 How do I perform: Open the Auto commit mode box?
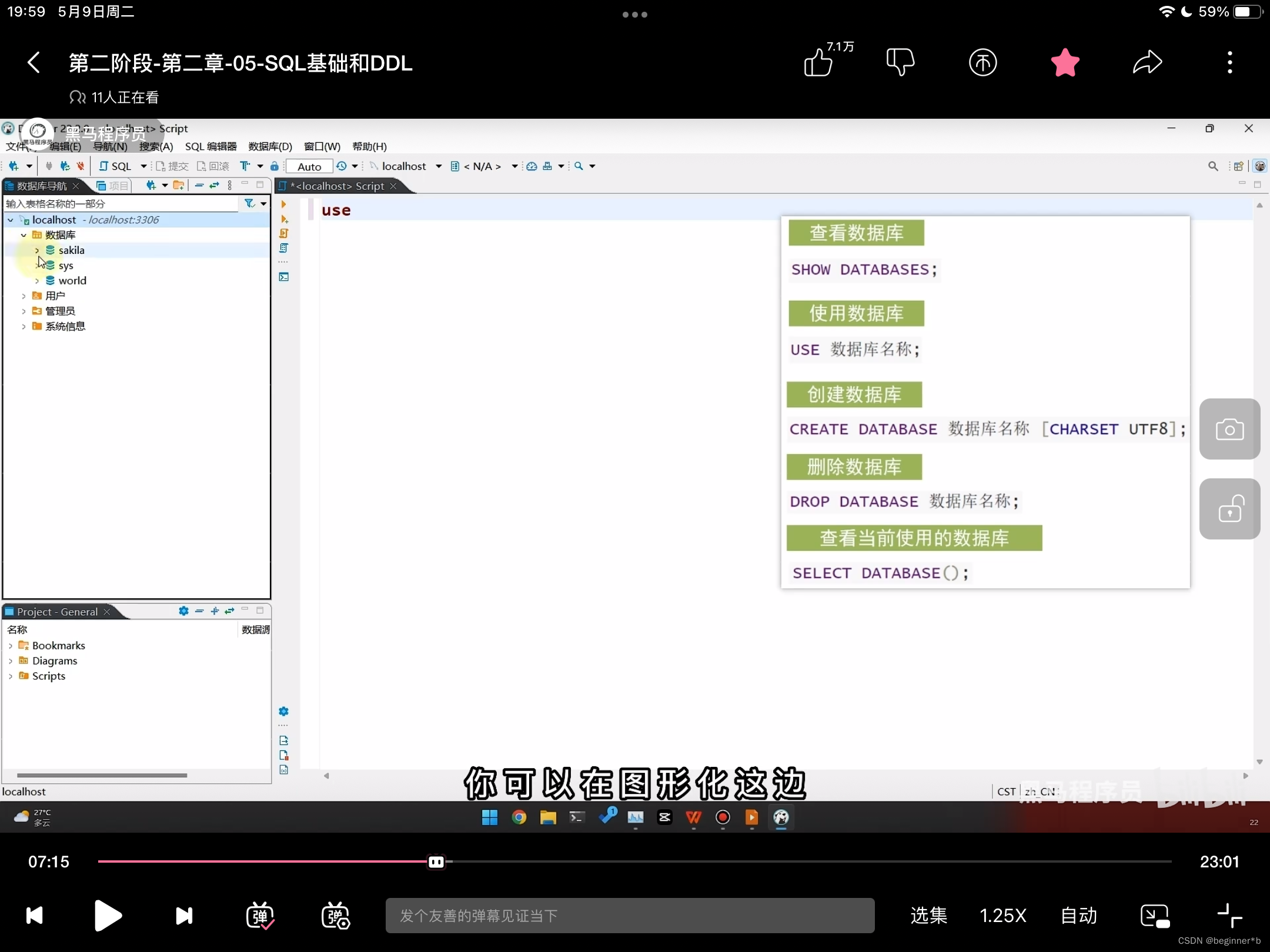tap(309, 166)
